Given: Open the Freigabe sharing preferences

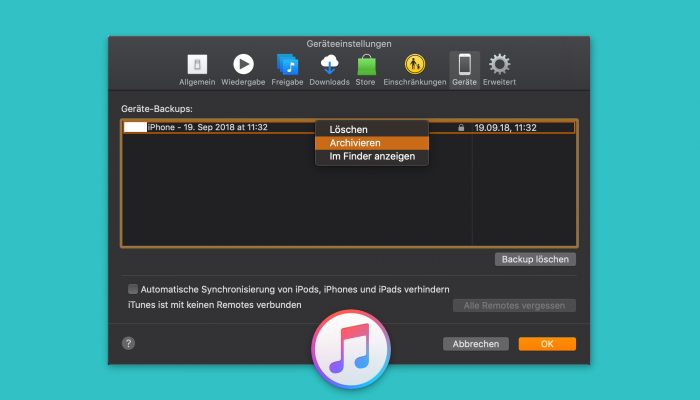Looking at the screenshot, I should (x=287, y=70).
